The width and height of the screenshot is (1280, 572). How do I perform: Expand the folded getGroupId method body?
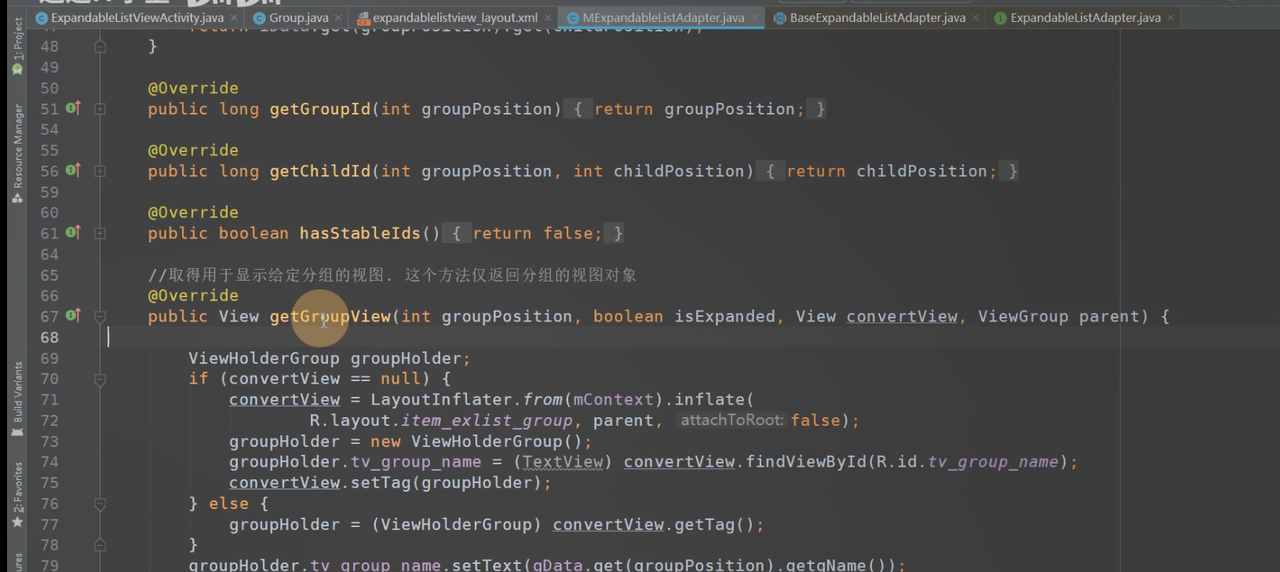[100, 109]
